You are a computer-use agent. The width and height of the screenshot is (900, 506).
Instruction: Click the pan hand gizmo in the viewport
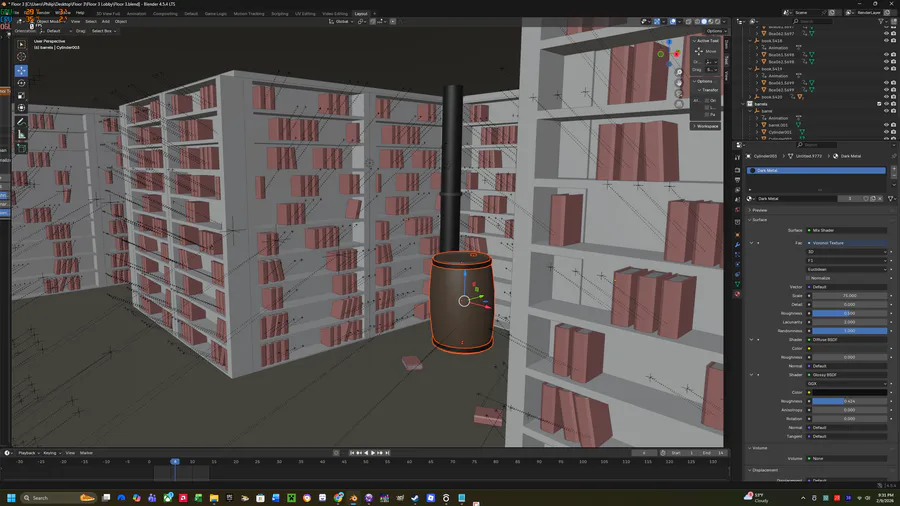coord(679,83)
